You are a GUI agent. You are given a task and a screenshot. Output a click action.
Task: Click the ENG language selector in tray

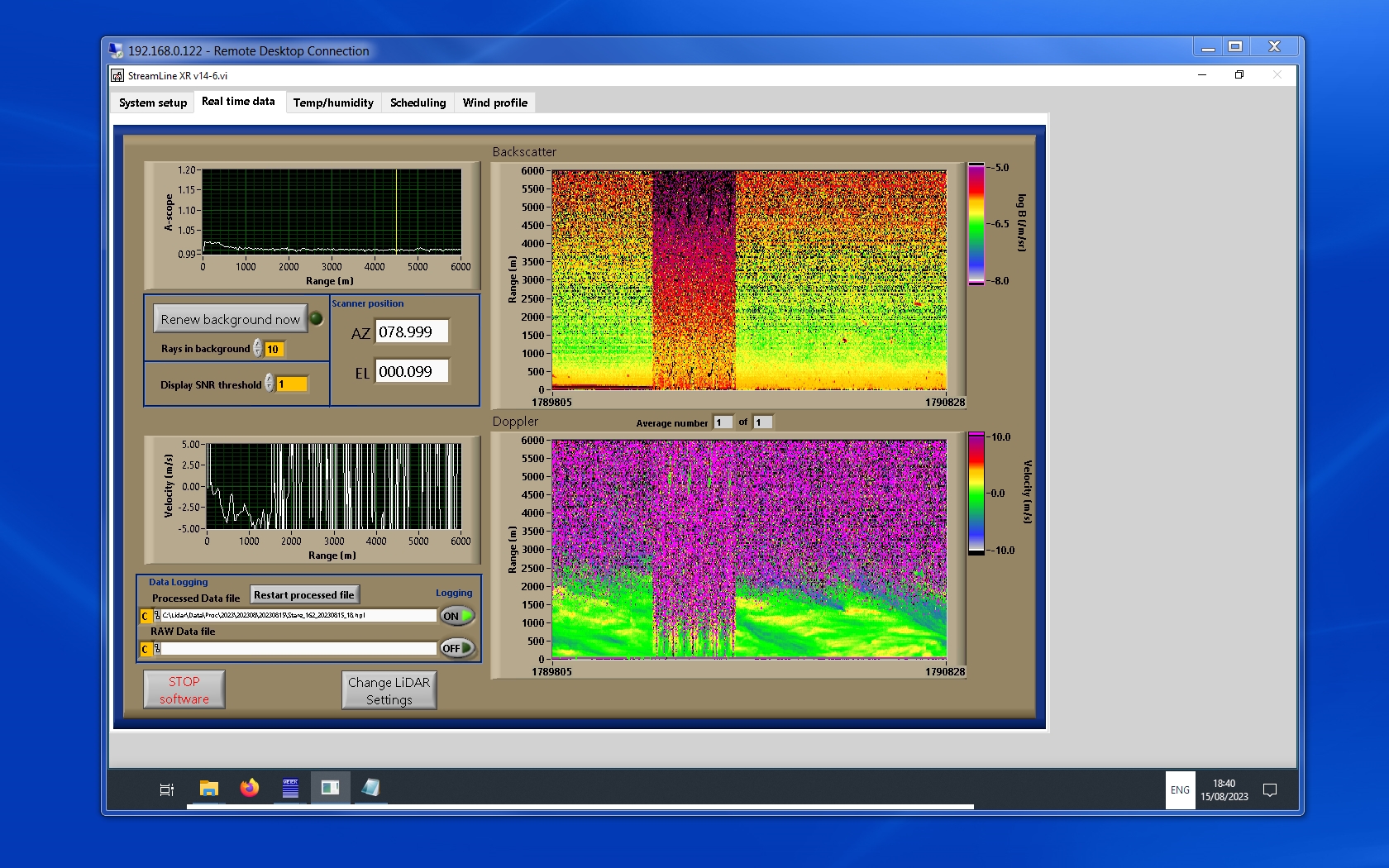point(1180,790)
